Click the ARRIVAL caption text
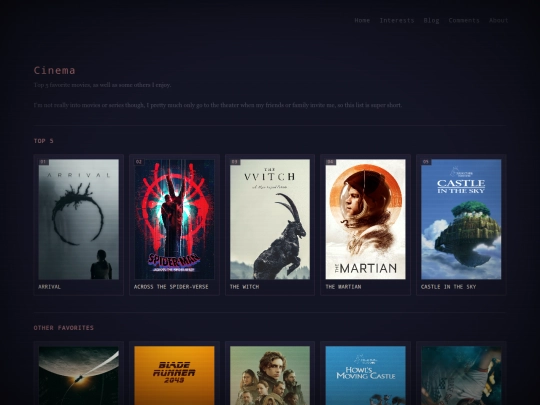The width and height of the screenshot is (540, 405). pyautogui.click(x=50, y=287)
